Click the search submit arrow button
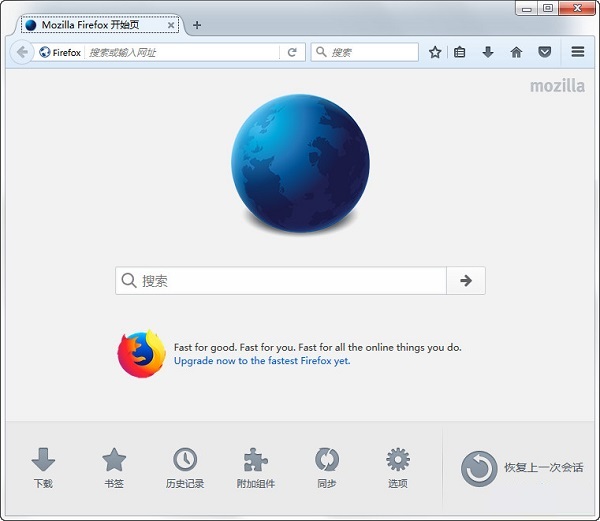The height and width of the screenshot is (521, 600). [x=465, y=281]
